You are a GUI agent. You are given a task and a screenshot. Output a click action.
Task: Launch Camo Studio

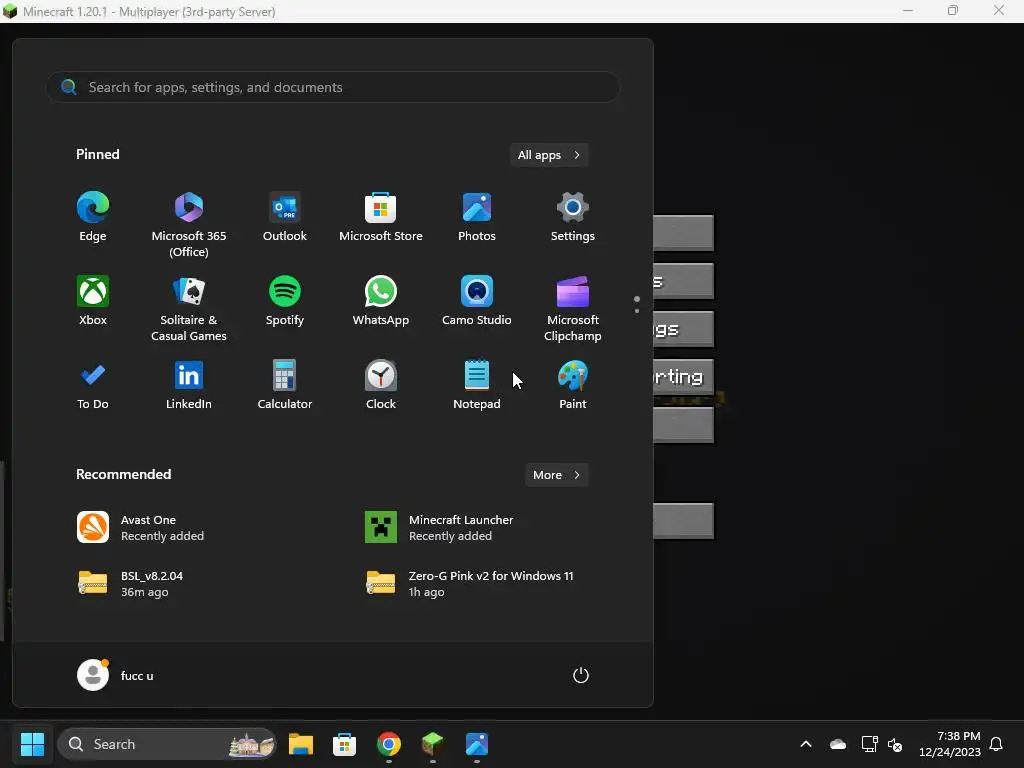point(477,301)
